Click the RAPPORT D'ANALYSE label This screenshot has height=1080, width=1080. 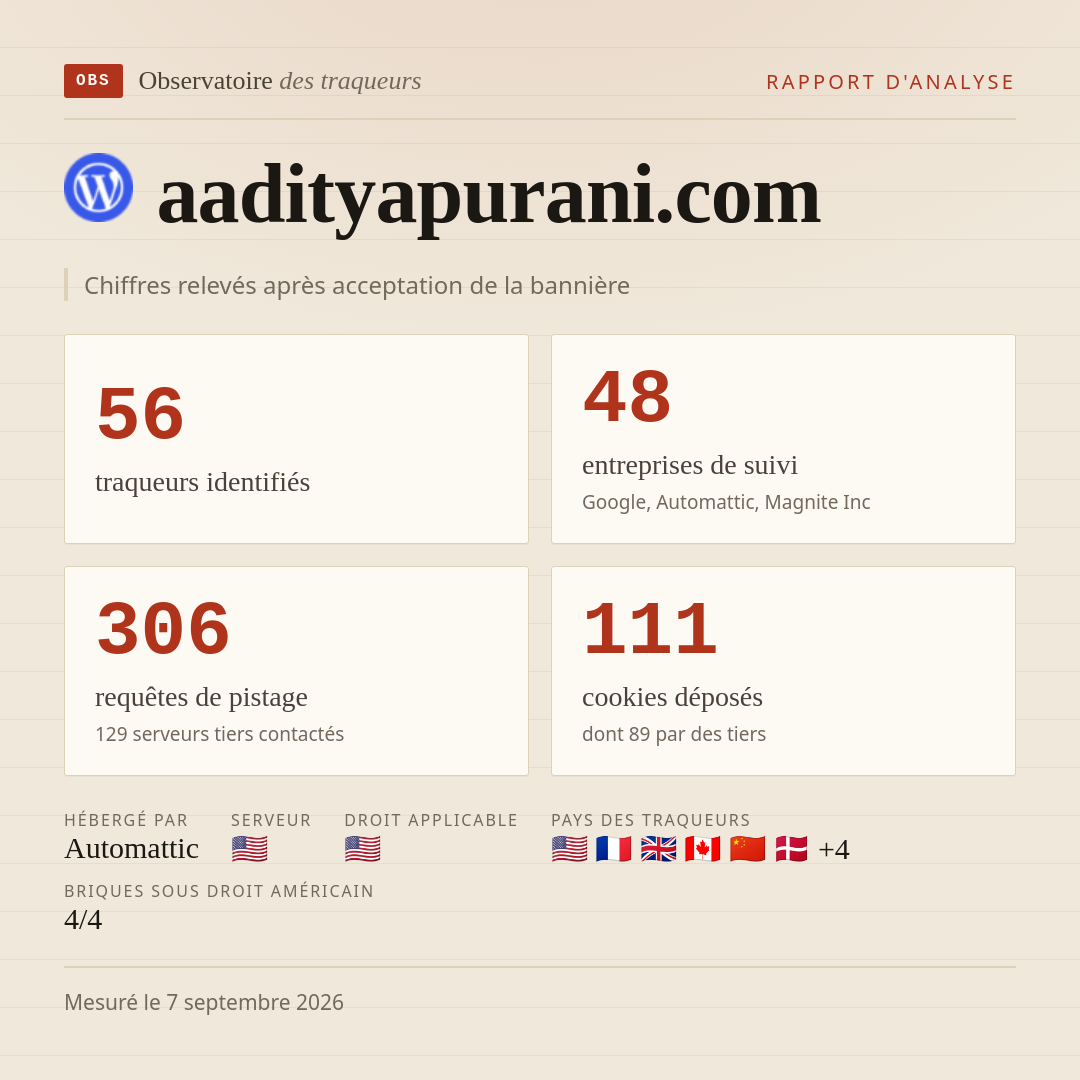(891, 82)
